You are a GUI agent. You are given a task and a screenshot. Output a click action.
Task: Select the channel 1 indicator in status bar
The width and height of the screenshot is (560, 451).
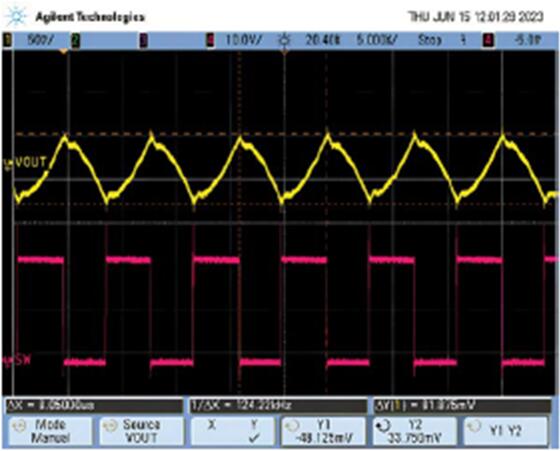click(7, 40)
